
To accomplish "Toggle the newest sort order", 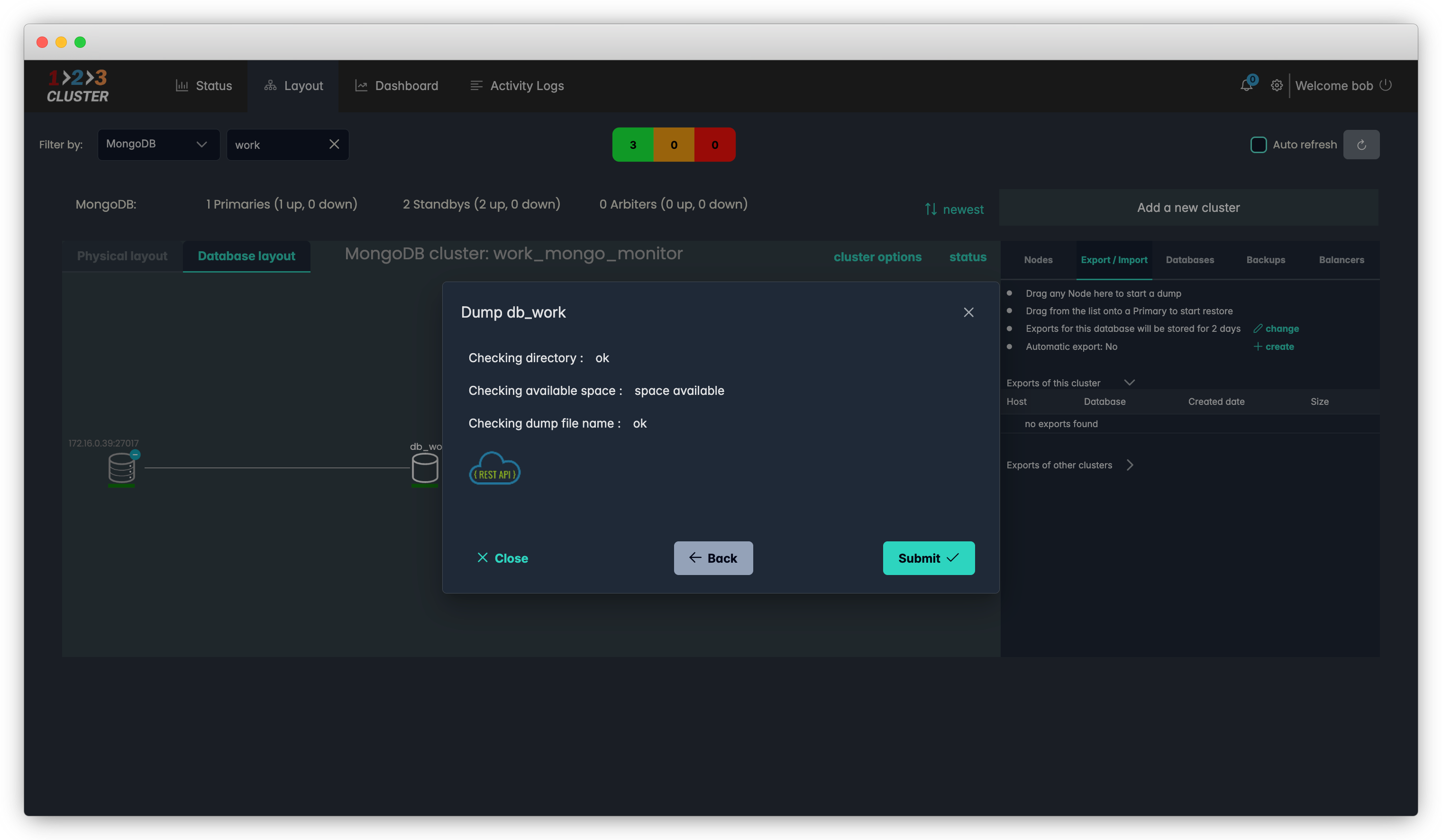I will point(954,210).
